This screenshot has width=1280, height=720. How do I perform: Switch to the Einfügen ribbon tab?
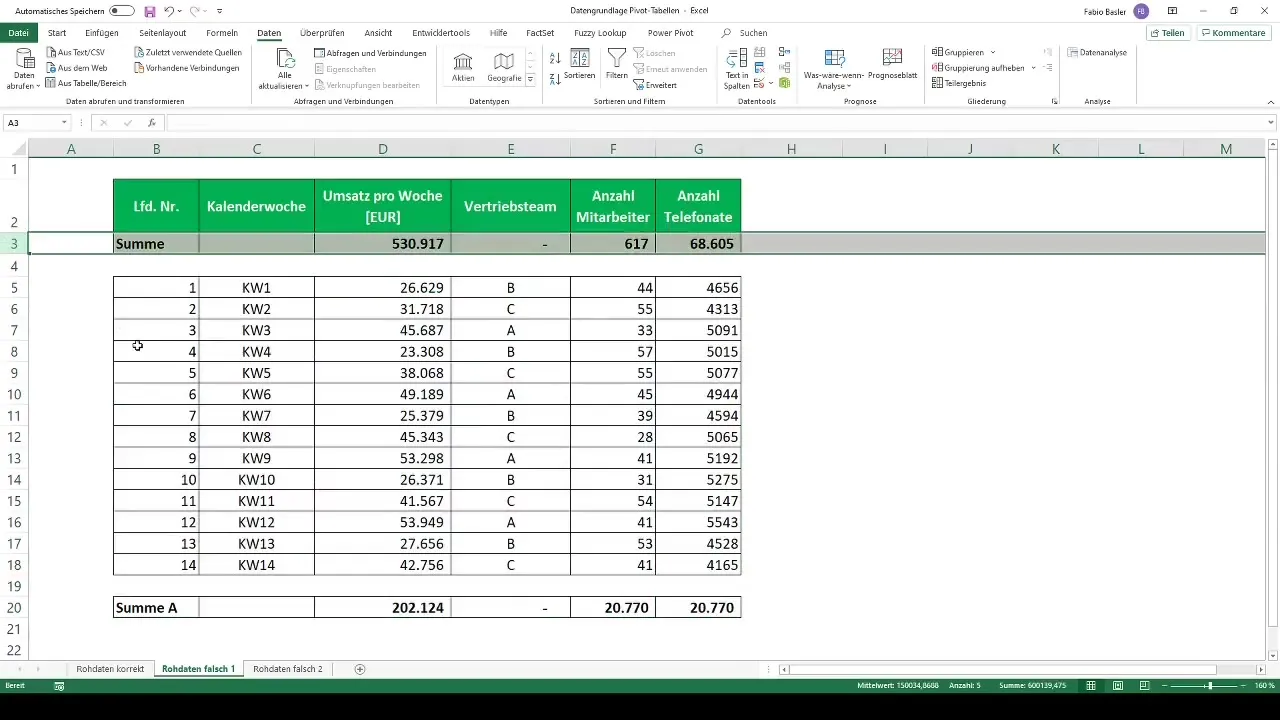pyautogui.click(x=102, y=33)
